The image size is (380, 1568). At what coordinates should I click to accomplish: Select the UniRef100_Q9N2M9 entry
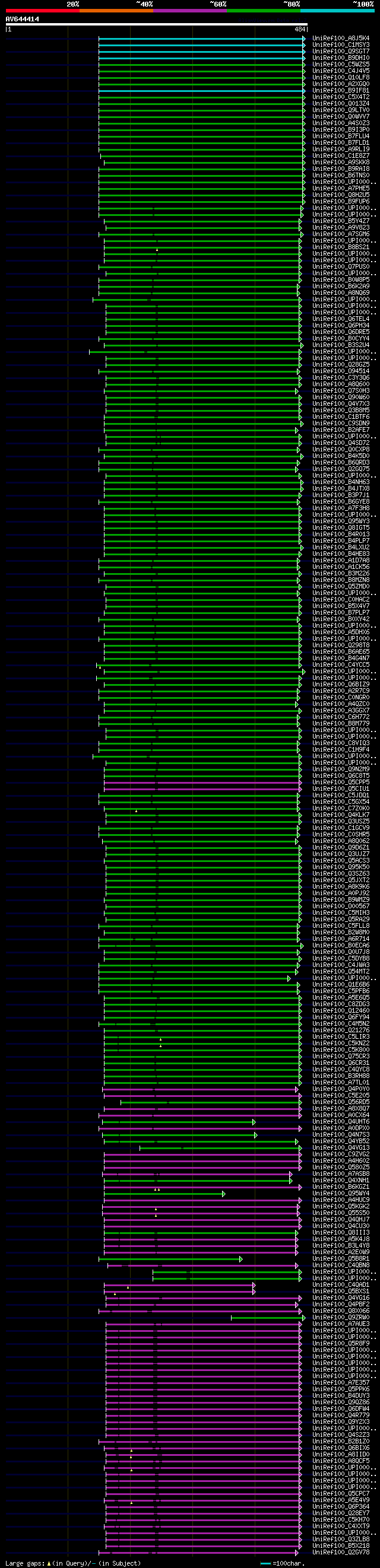click(x=341, y=769)
